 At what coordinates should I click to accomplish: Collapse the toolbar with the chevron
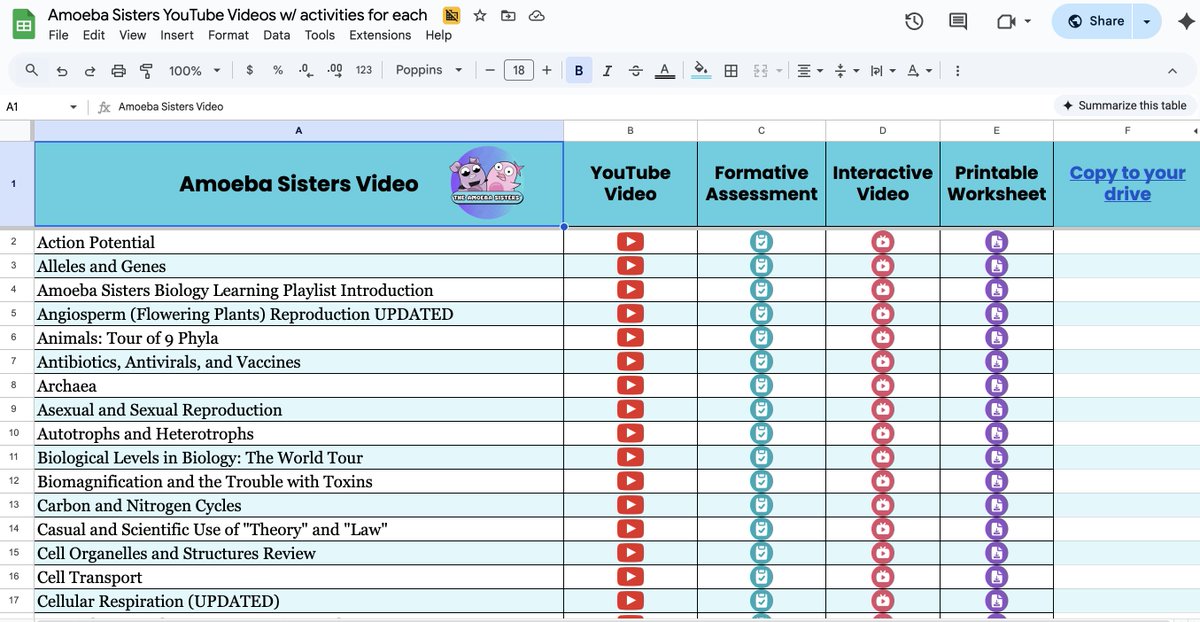click(x=1173, y=70)
